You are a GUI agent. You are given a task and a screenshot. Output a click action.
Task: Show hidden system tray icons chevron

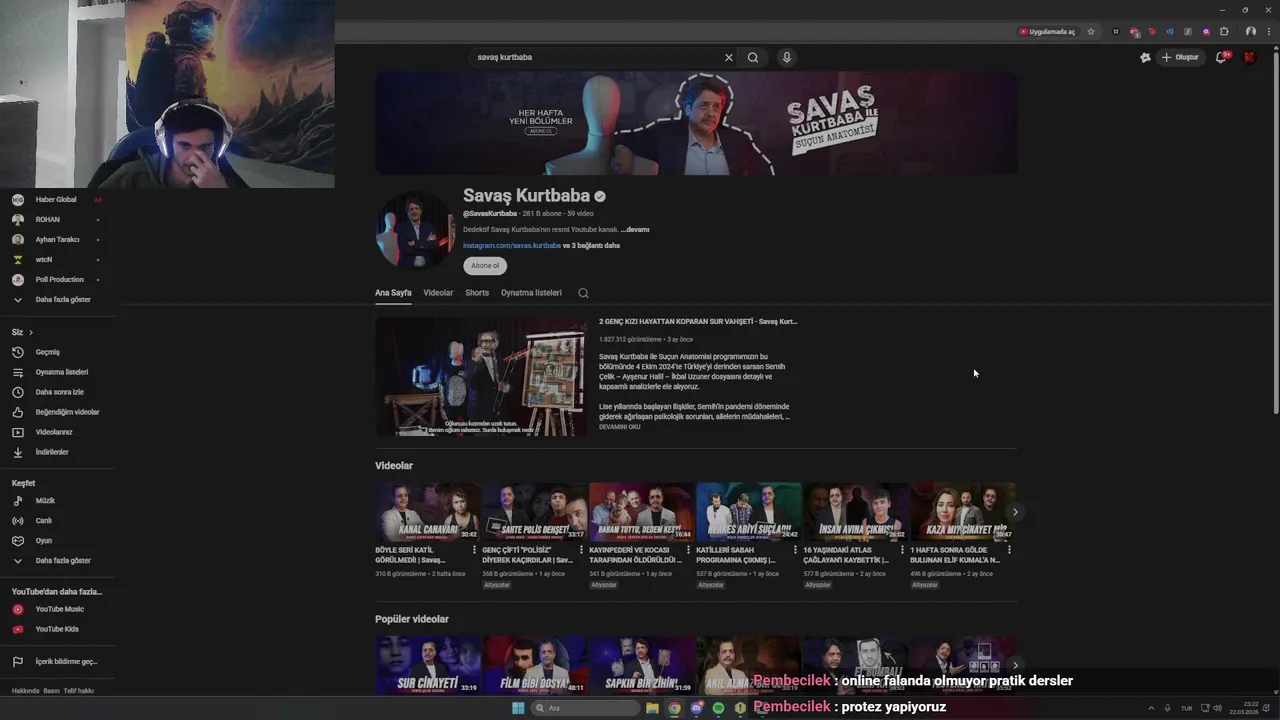(1150, 708)
